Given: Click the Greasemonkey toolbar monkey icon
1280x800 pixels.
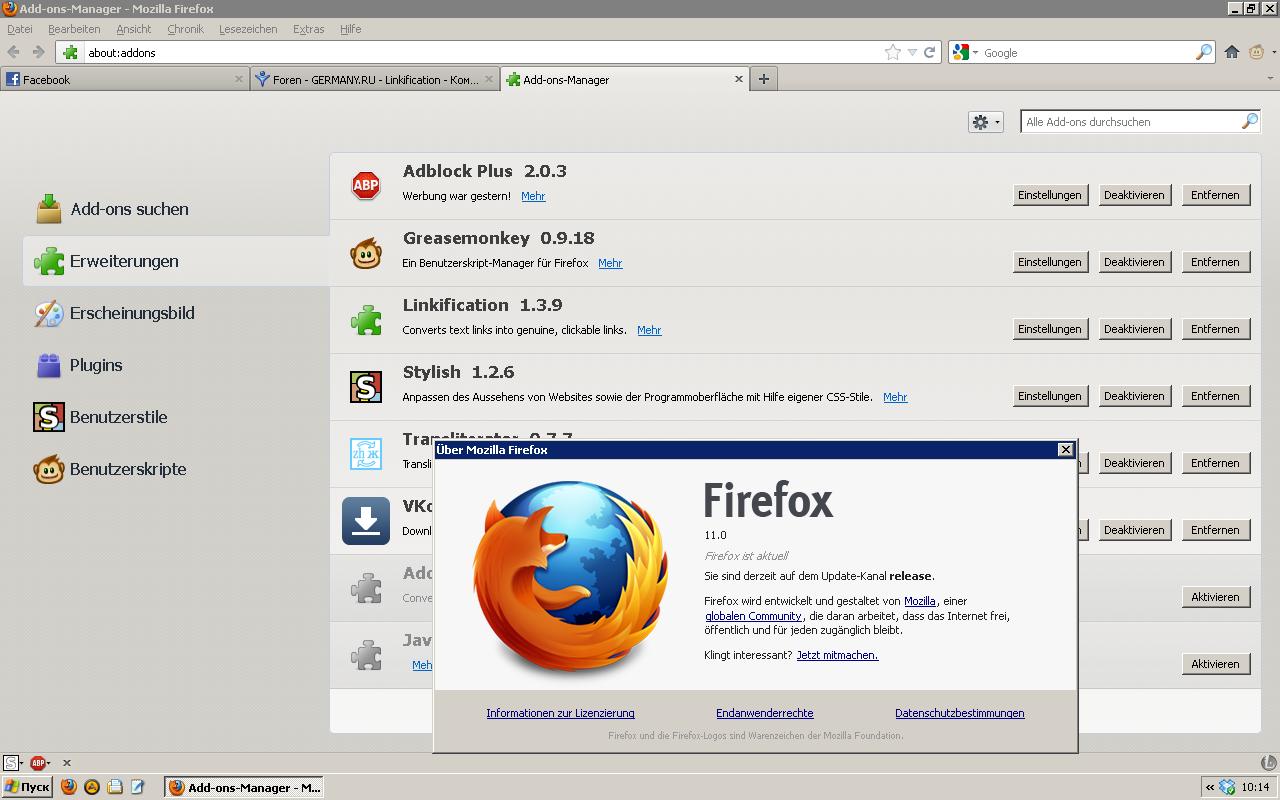Looking at the screenshot, I should tap(1256, 52).
